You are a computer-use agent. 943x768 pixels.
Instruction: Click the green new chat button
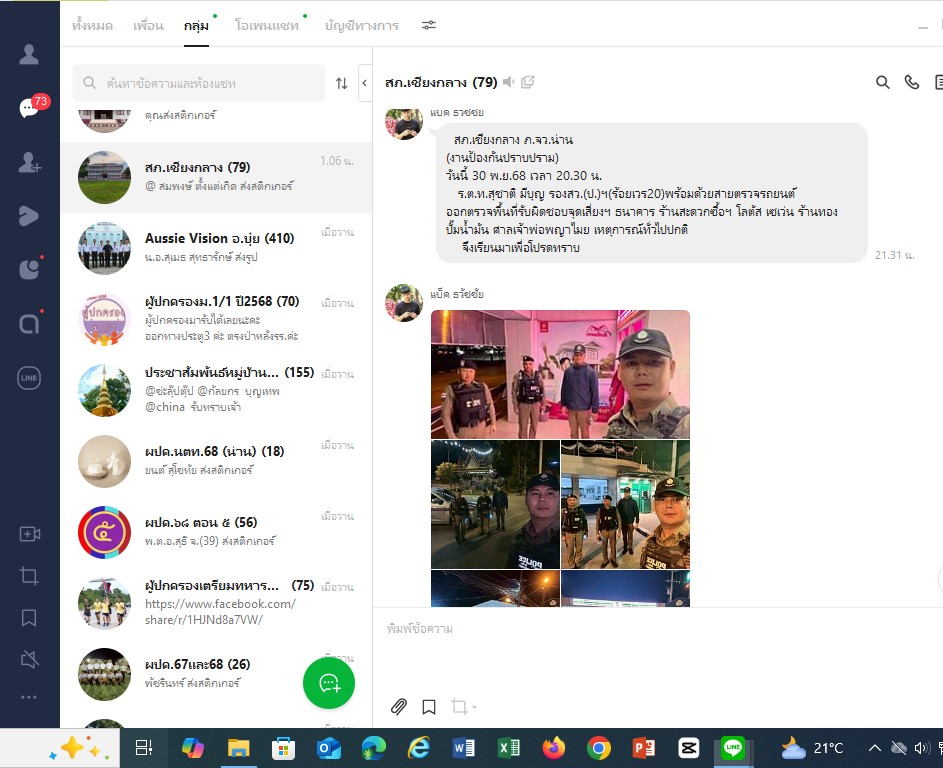[x=328, y=684]
